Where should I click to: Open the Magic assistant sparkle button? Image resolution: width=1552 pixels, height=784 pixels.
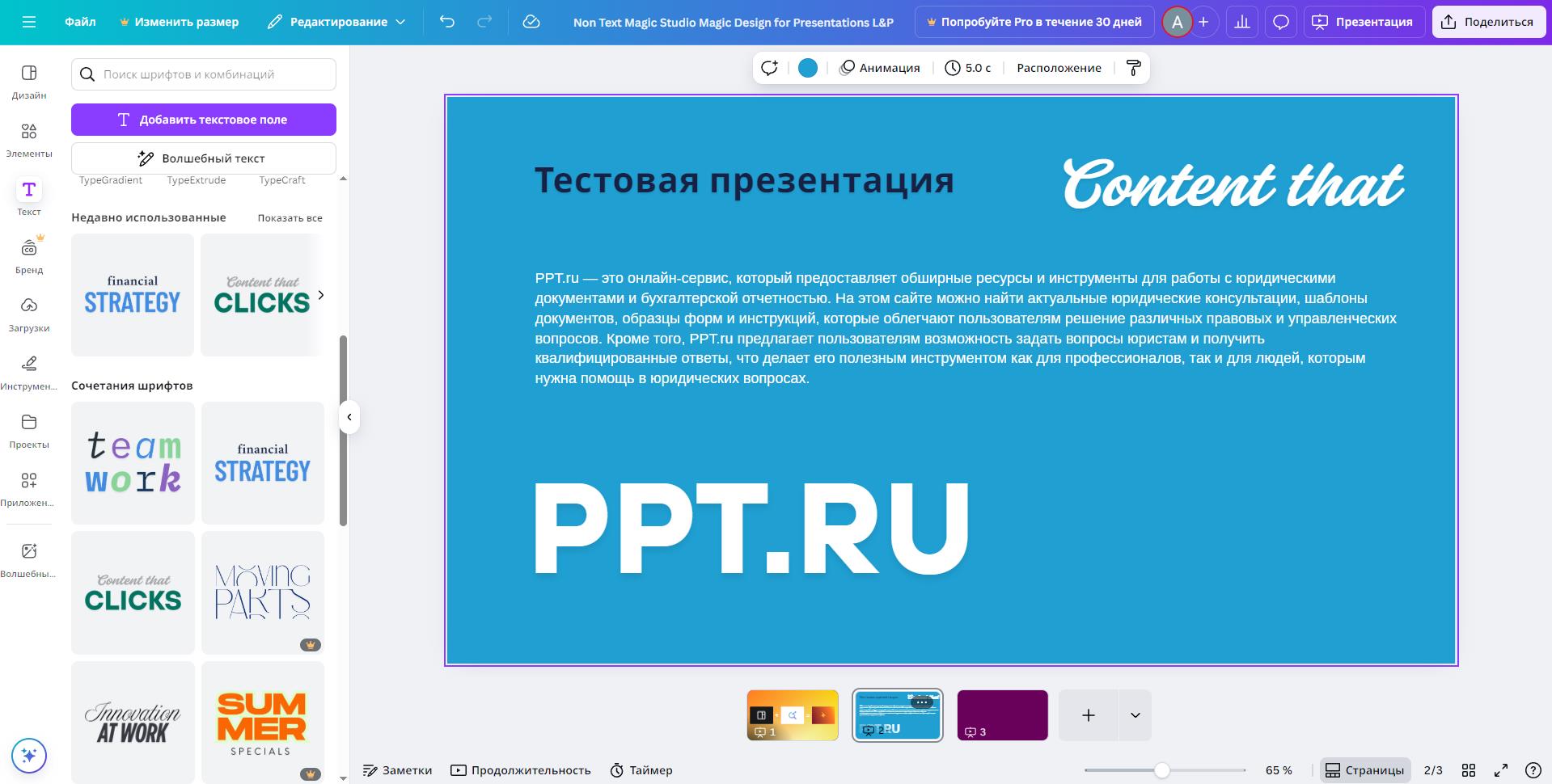pos(29,756)
